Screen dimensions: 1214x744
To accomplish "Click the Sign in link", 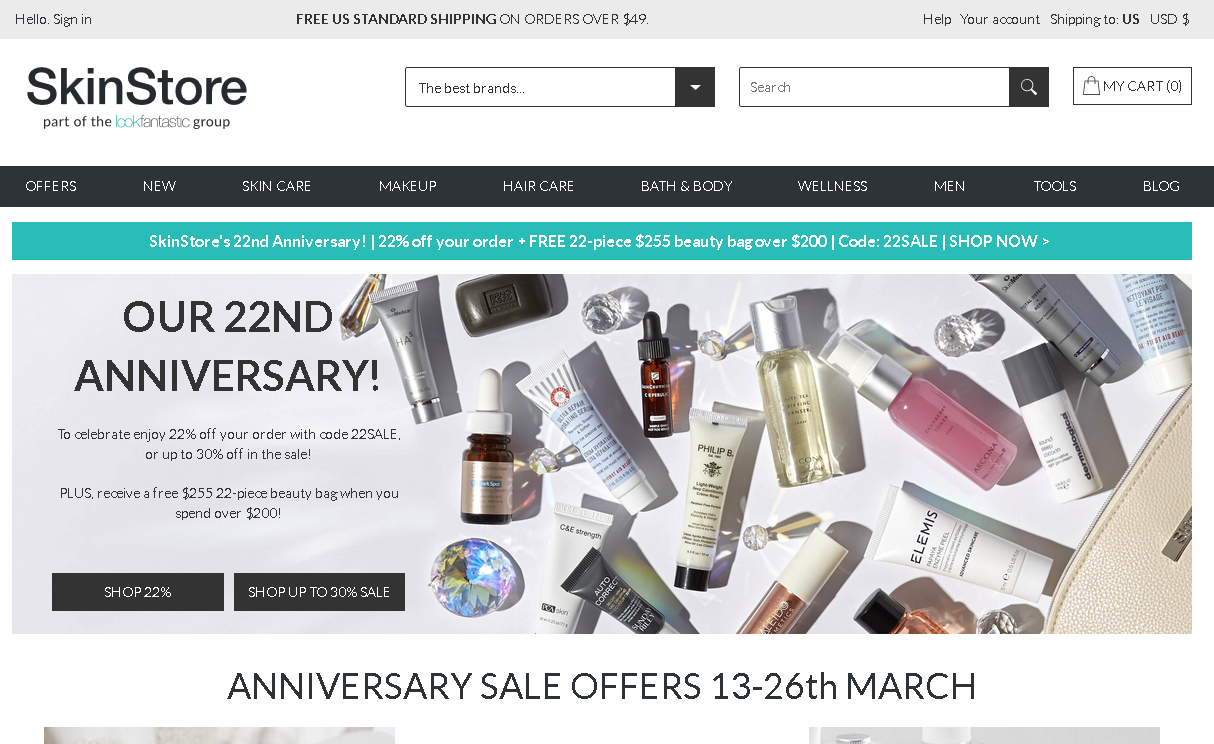I will coord(72,19).
